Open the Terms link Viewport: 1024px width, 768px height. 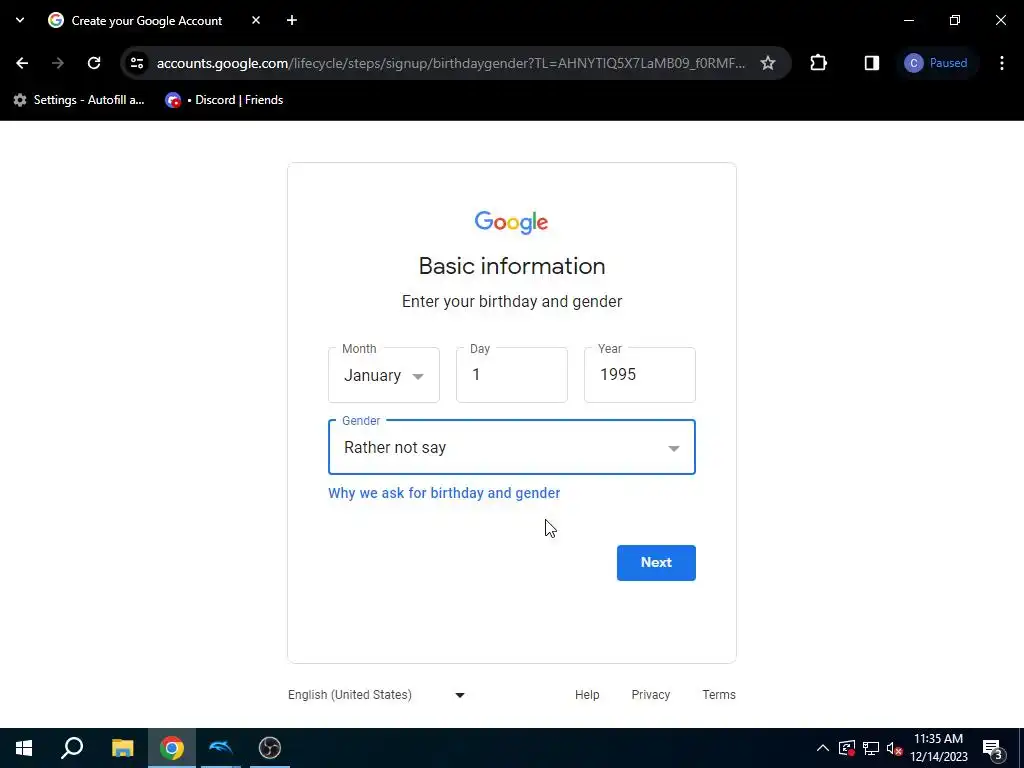pyautogui.click(x=719, y=695)
